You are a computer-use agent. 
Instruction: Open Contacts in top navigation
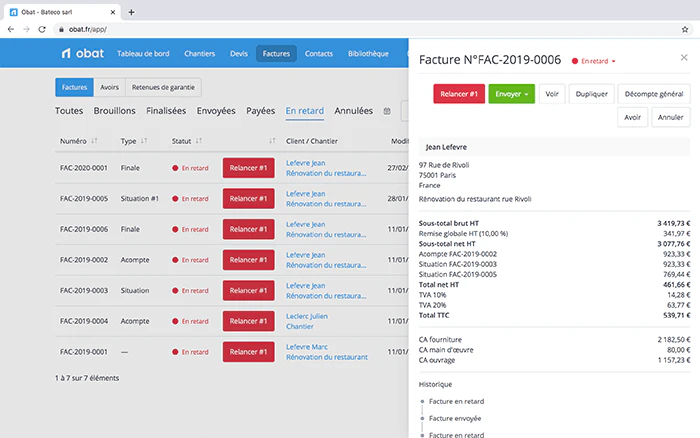tap(319, 54)
